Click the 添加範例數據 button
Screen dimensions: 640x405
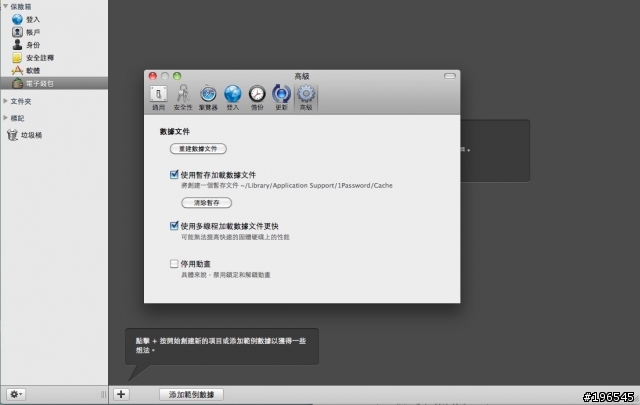click(x=191, y=394)
